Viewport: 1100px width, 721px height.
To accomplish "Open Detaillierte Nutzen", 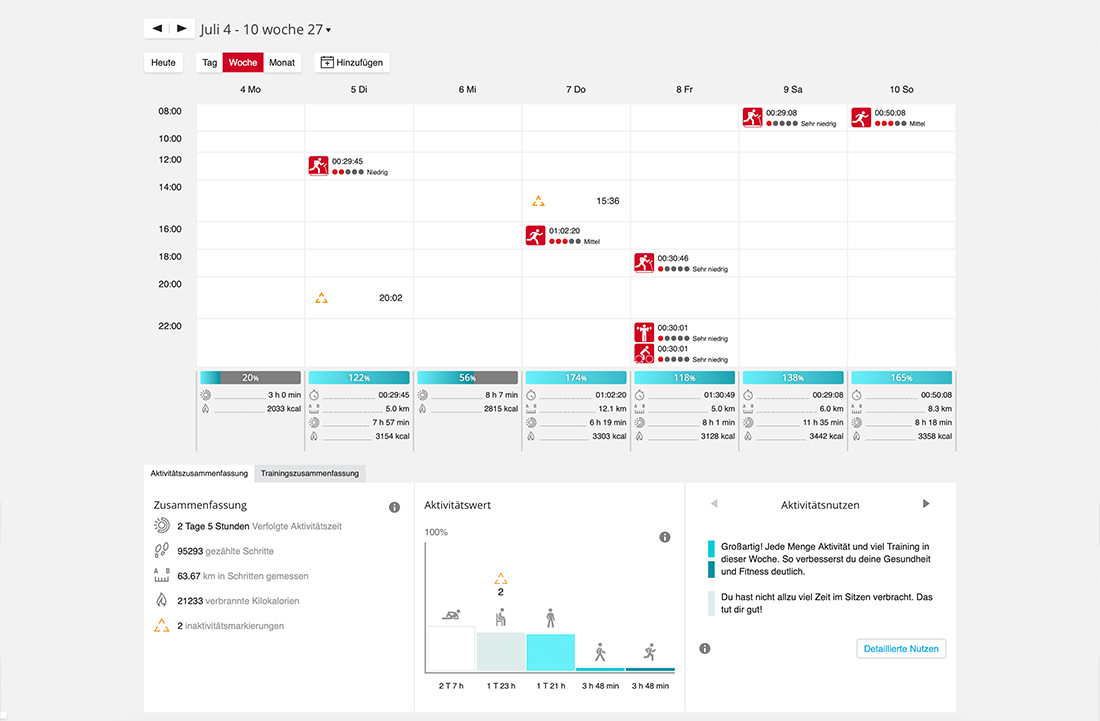I will (901, 649).
